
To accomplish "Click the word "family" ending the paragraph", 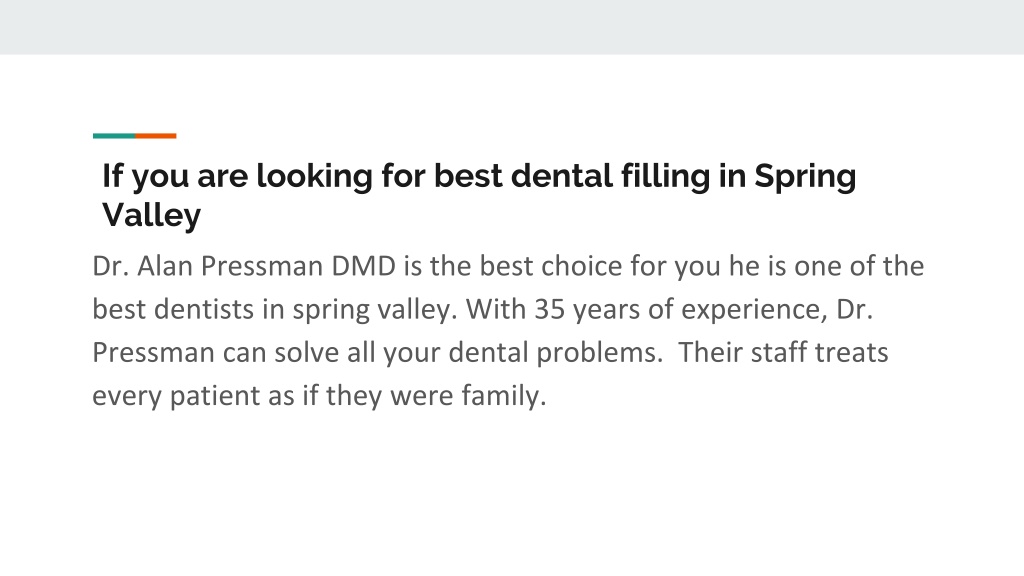I will (500, 396).
